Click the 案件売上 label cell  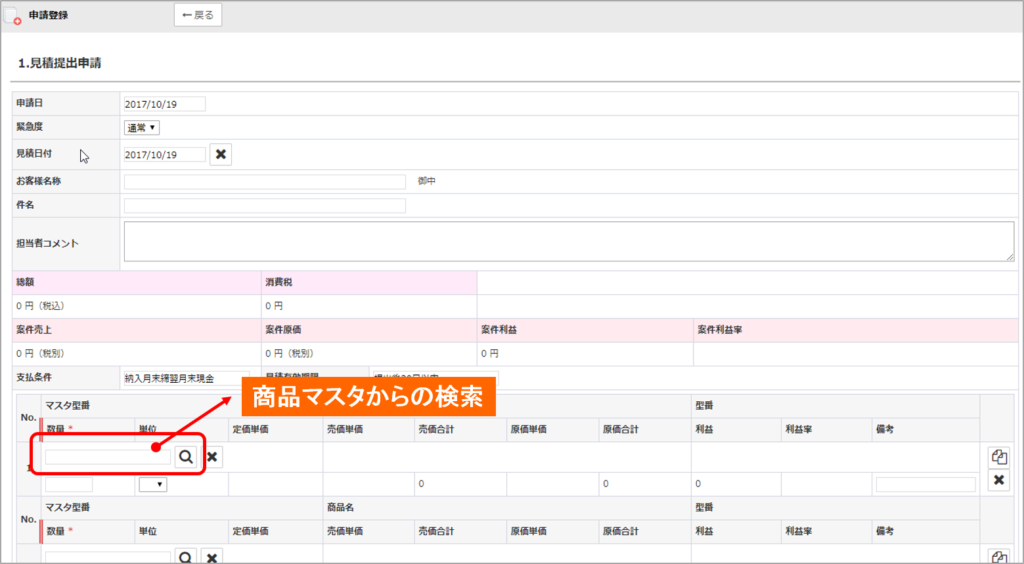click(136, 330)
